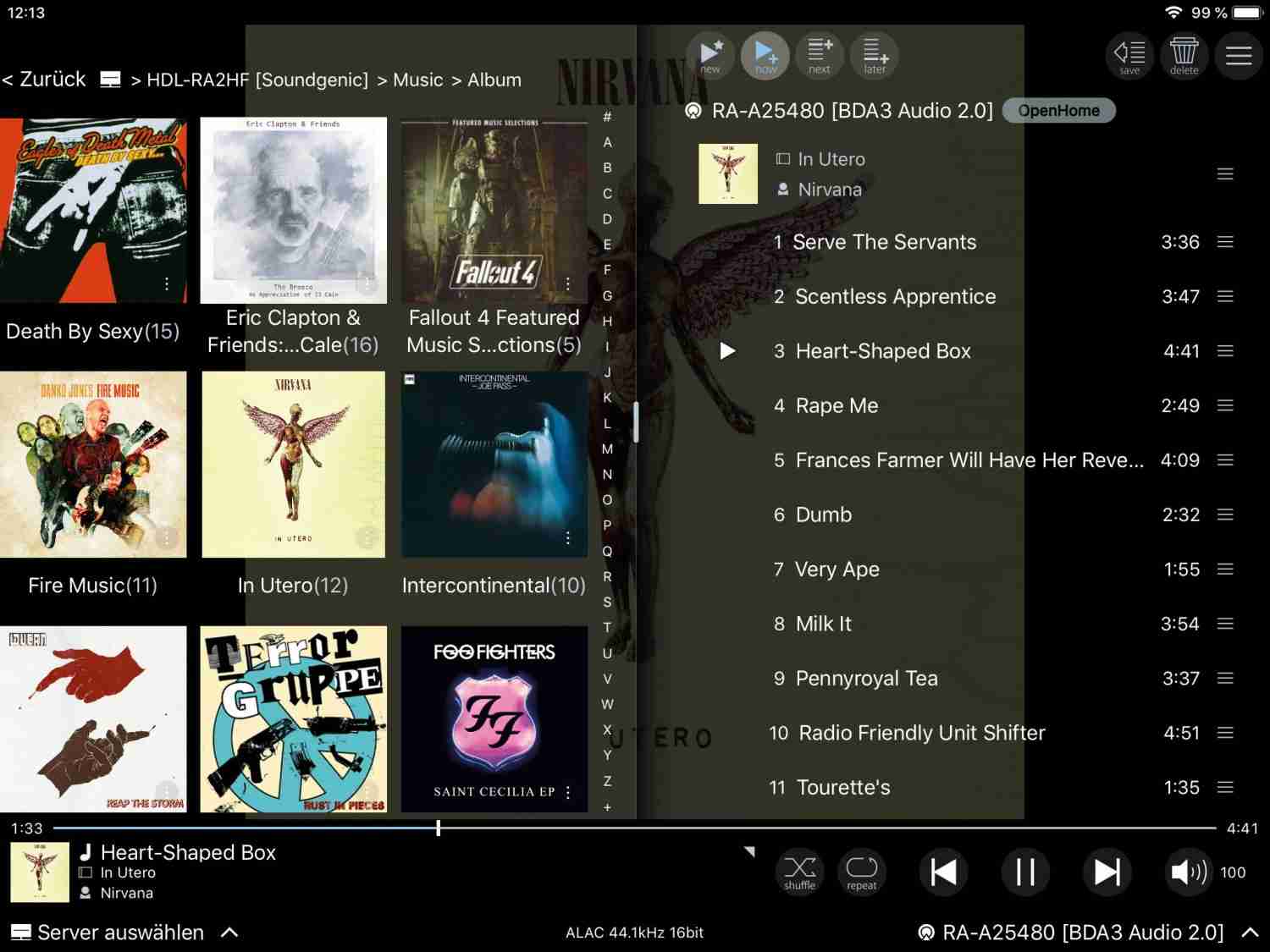Click the now-playing album art thumbnail
Viewport: 1270px width, 952px height.
coord(40,872)
